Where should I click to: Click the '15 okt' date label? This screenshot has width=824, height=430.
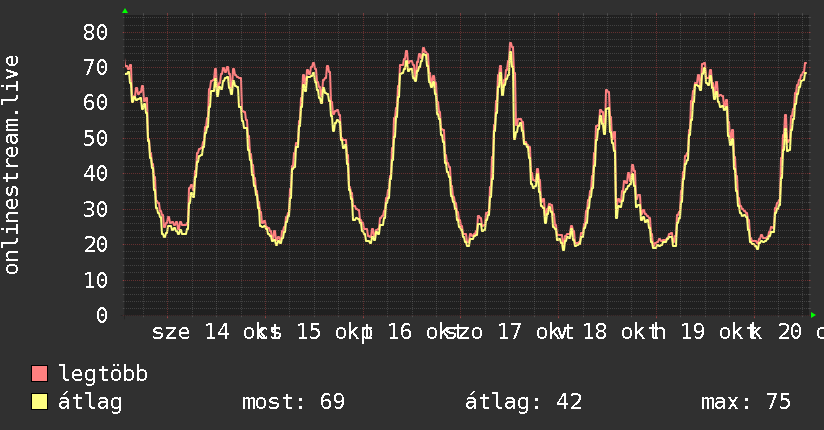point(329,332)
